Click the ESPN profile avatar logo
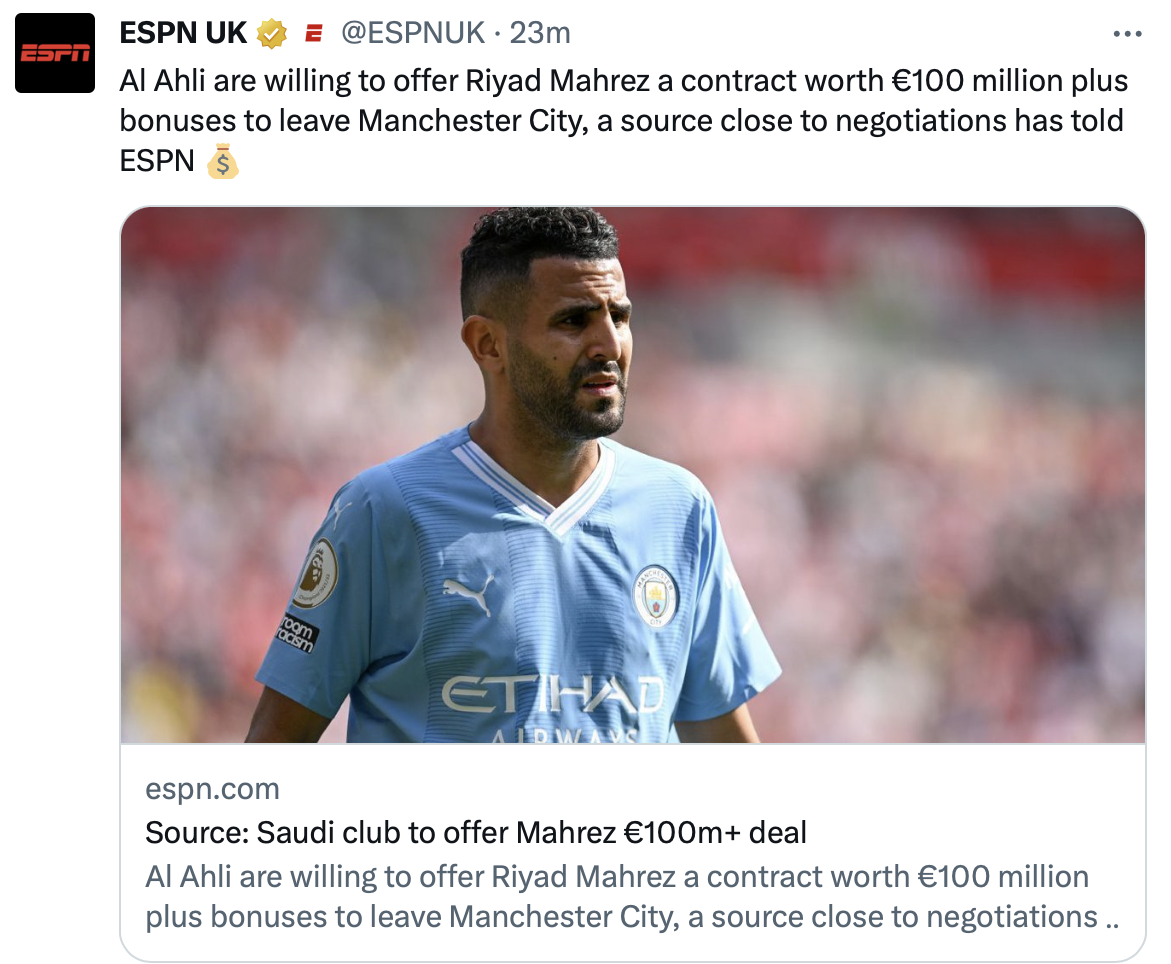The image size is (1171, 964). click(55, 53)
